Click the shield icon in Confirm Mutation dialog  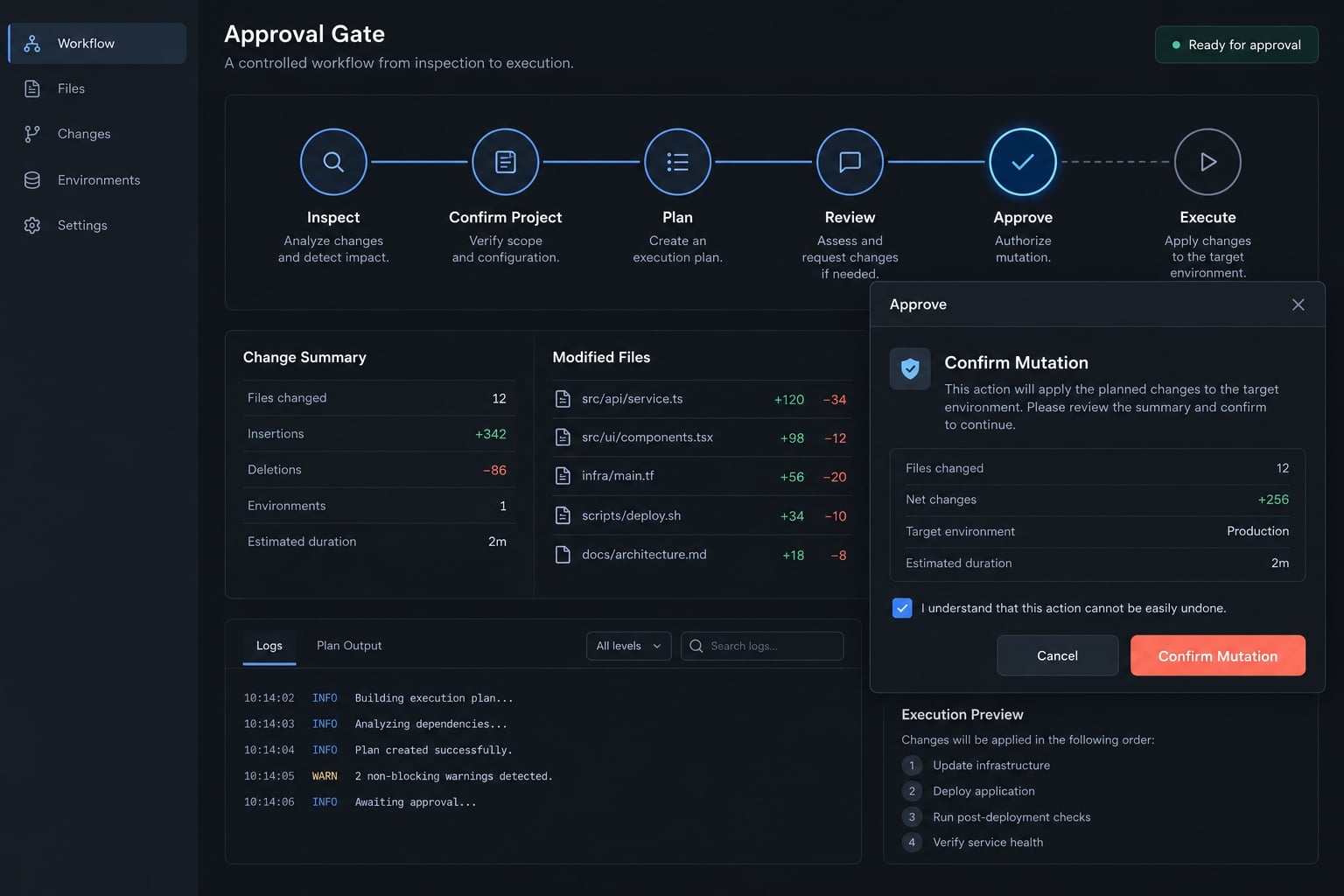[x=910, y=368]
